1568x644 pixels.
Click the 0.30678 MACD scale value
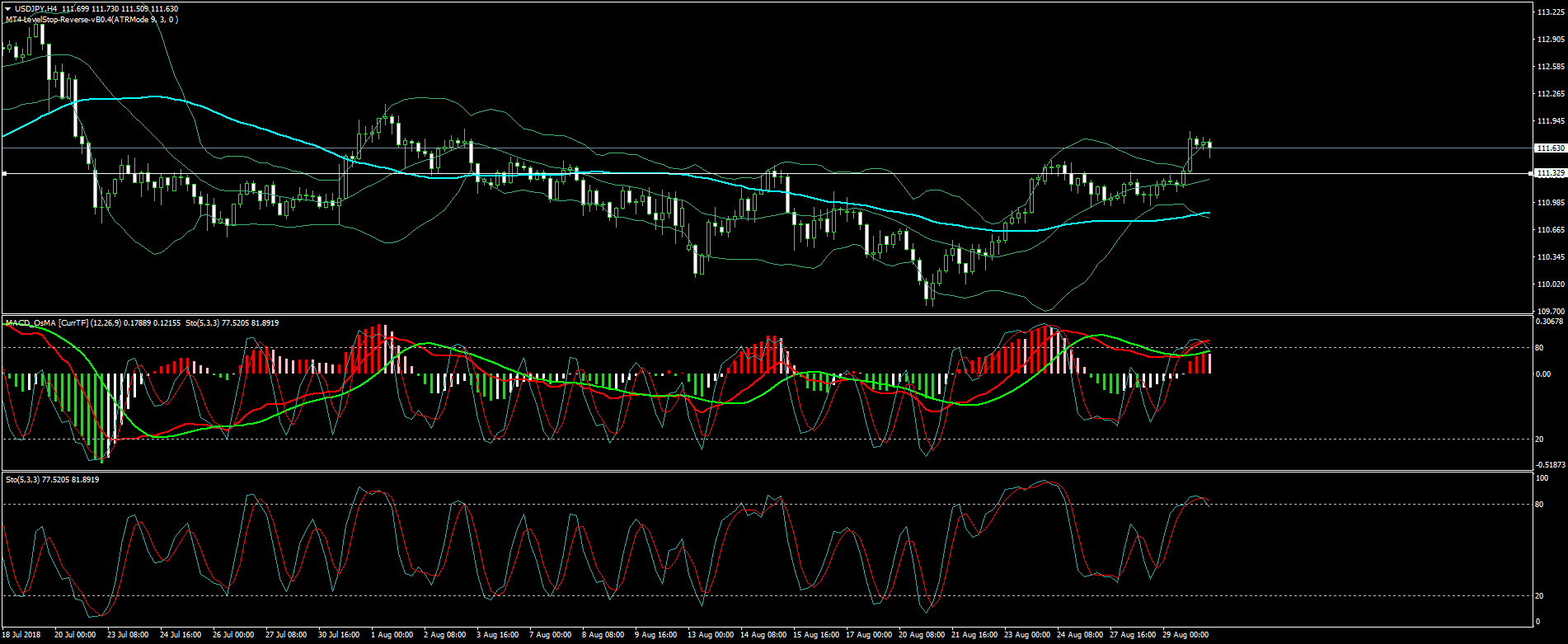(1551, 322)
